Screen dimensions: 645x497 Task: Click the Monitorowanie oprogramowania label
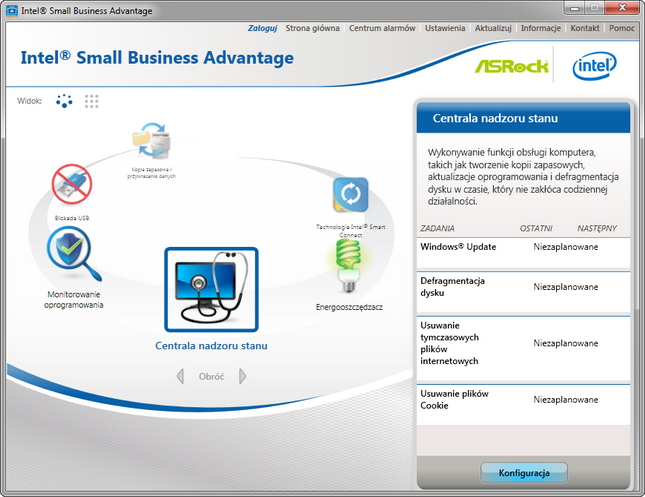point(74,300)
